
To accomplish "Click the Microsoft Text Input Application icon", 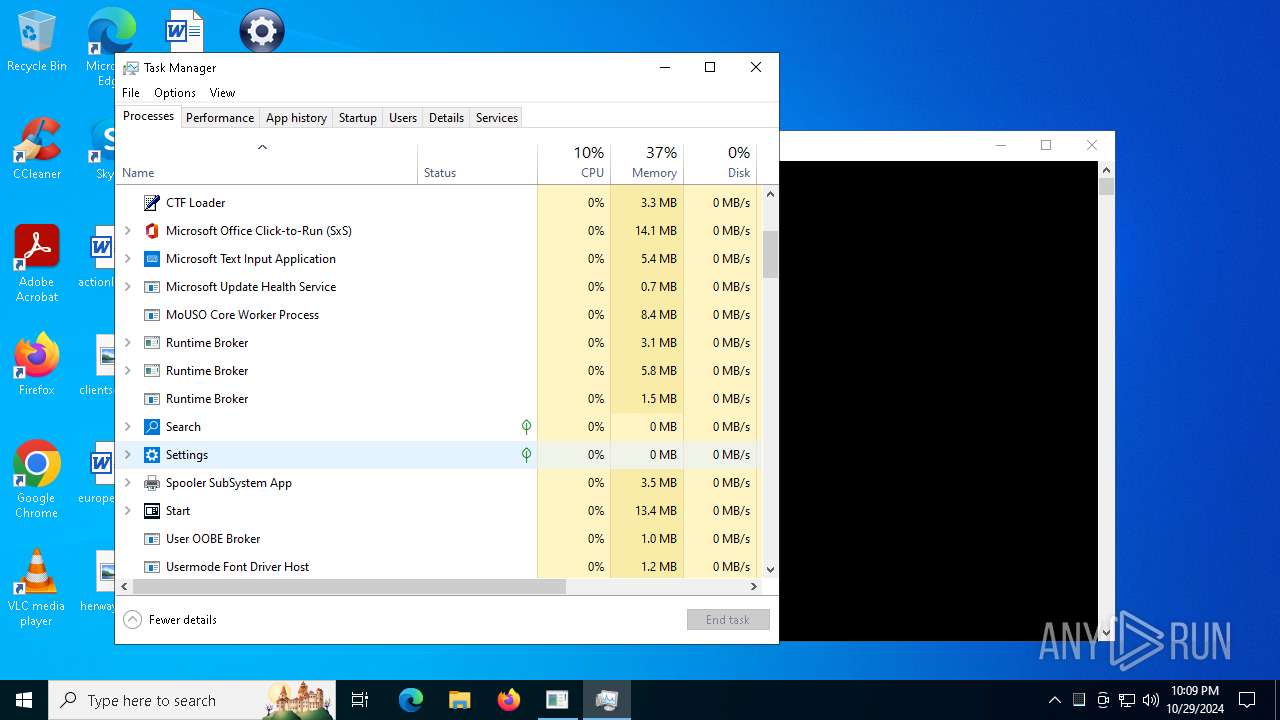I will pyautogui.click(x=152, y=259).
